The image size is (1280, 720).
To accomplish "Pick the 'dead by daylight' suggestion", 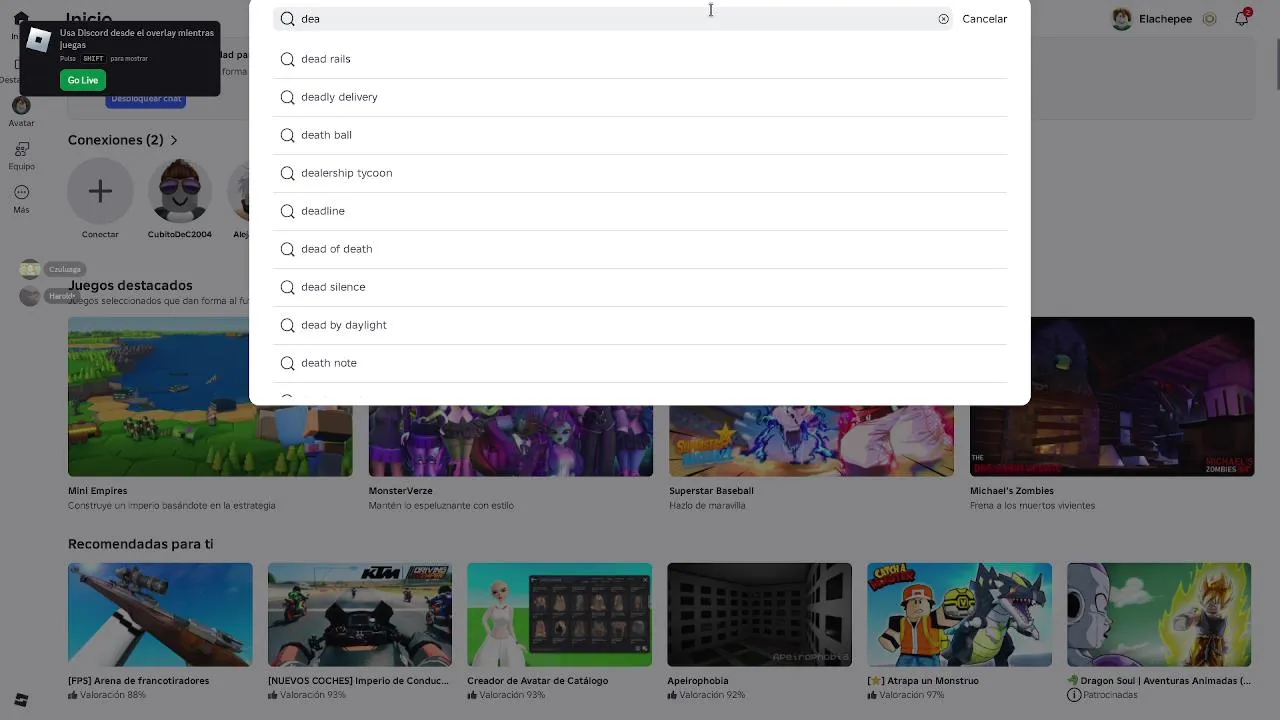I will click(640, 325).
